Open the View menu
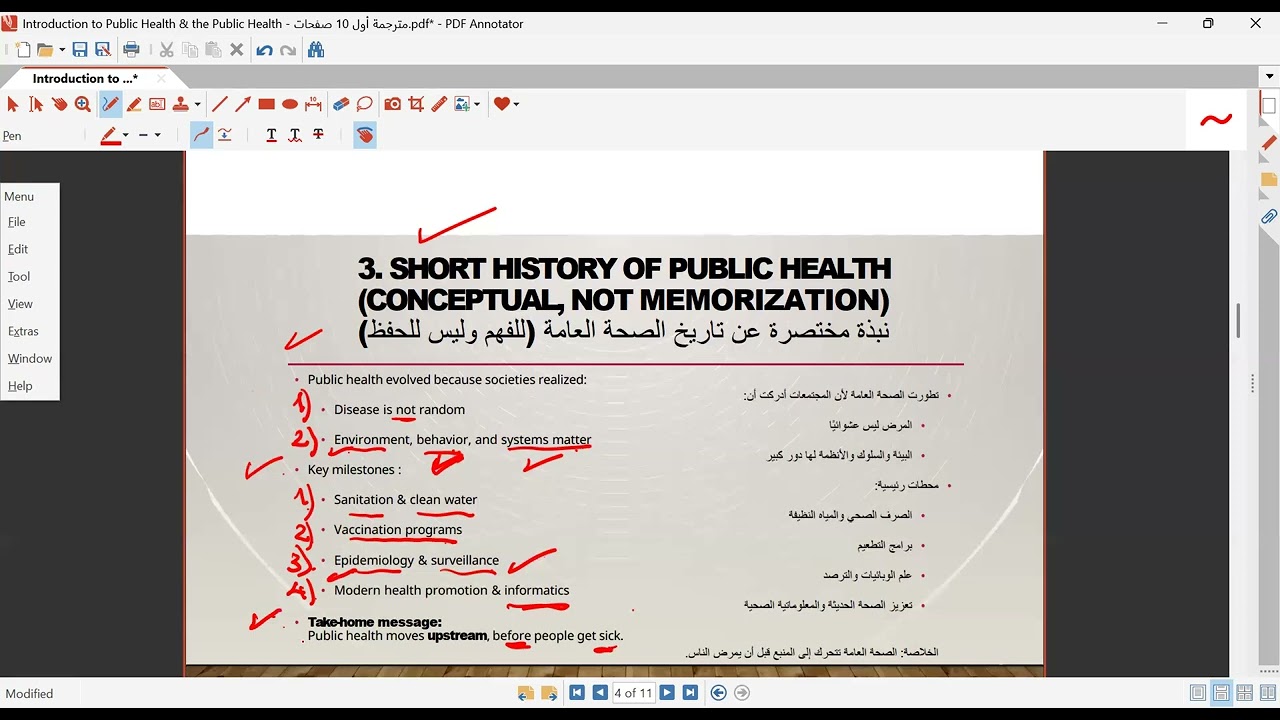Viewport: 1280px width, 720px height. [20, 304]
